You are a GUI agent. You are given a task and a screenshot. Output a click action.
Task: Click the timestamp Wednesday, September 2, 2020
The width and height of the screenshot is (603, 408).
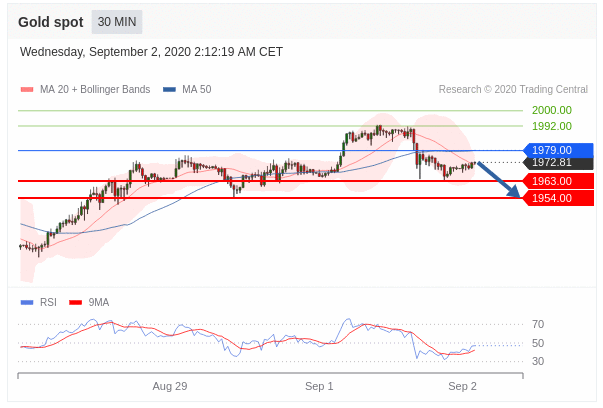click(x=152, y=52)
